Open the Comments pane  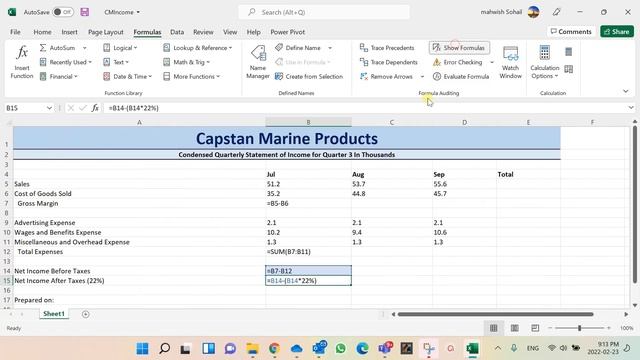point(571,31)
